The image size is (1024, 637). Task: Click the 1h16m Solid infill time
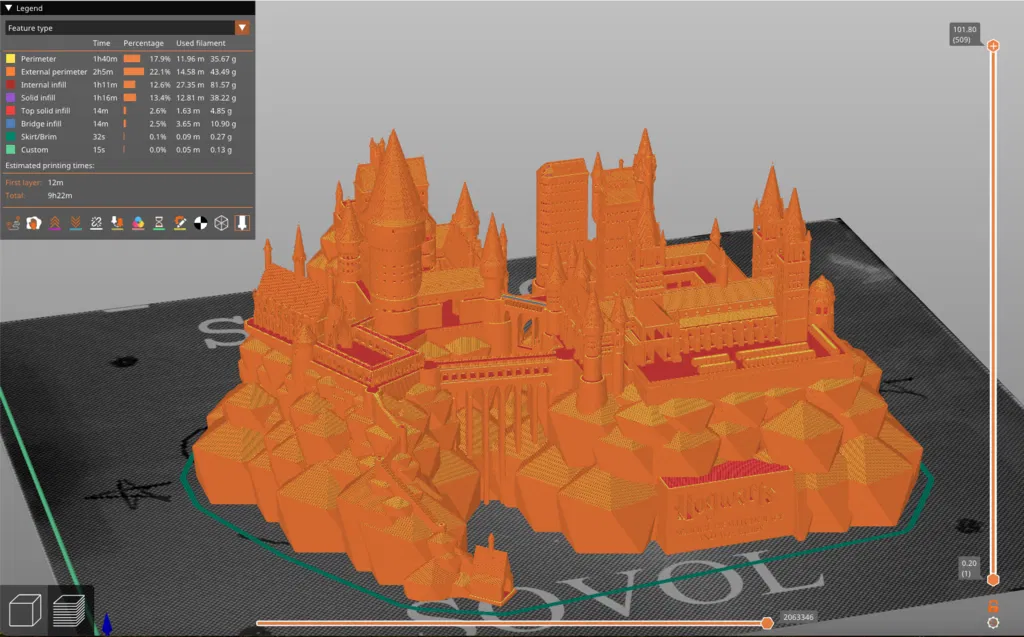pos(104,98)
